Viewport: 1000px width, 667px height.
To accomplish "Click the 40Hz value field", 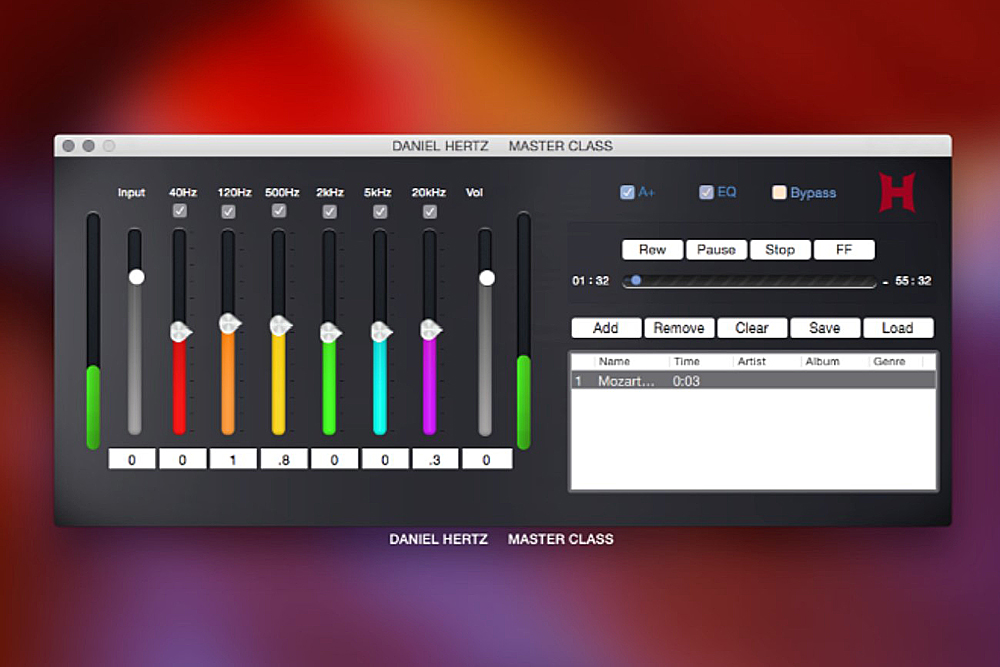I will [182, 459].
